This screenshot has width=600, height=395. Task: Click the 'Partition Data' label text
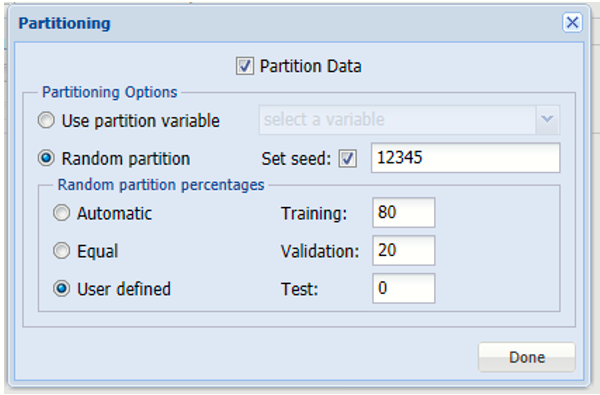point(310,66)
